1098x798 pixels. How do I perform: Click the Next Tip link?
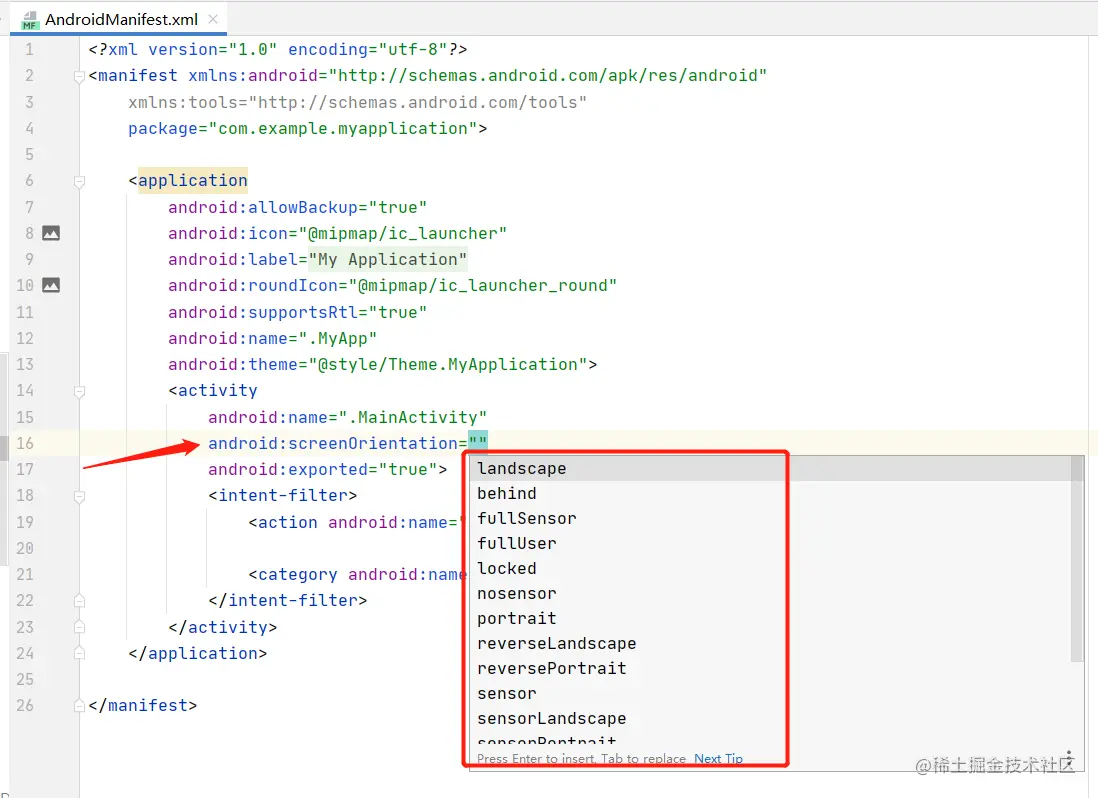(x=718, y=759)
